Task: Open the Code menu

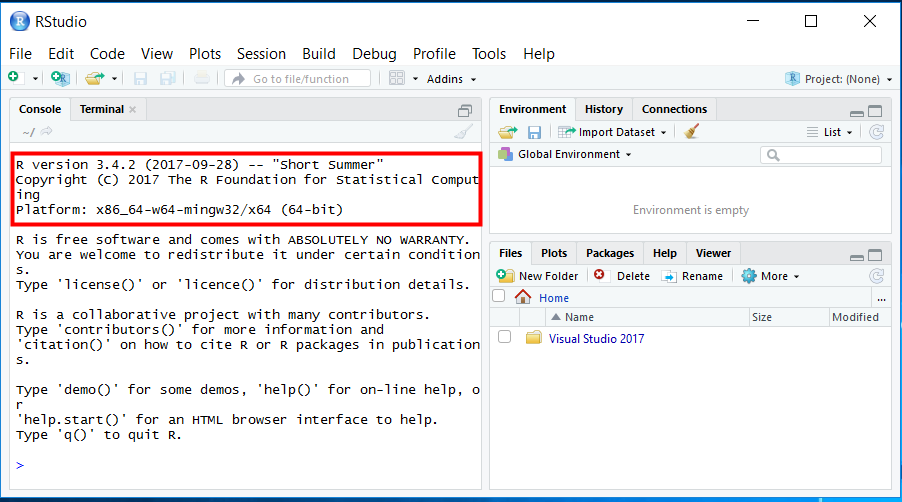Action: pyautogui.click(x=107, y=53)
